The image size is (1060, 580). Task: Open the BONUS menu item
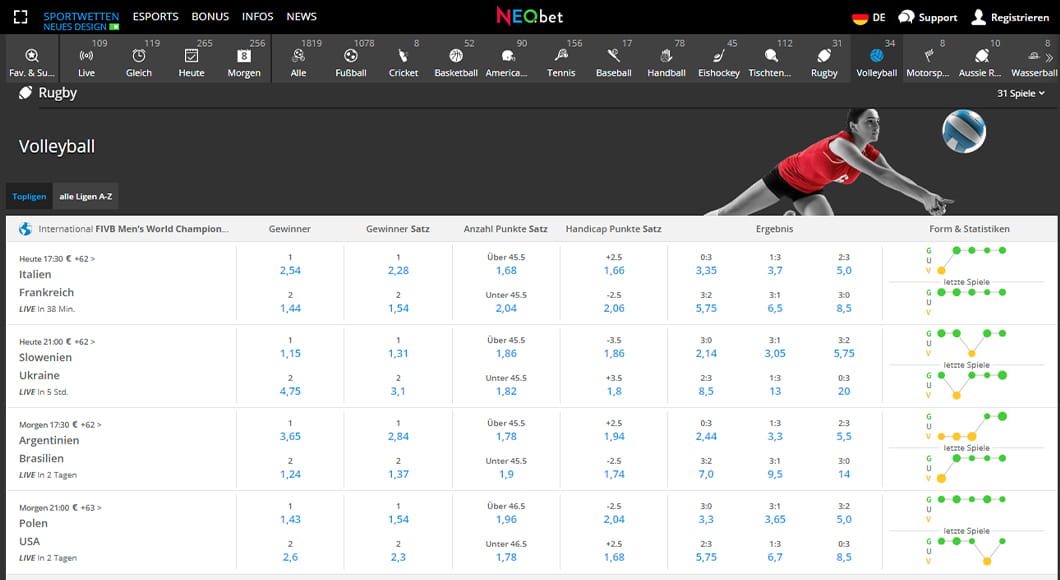tap(210, 16)
